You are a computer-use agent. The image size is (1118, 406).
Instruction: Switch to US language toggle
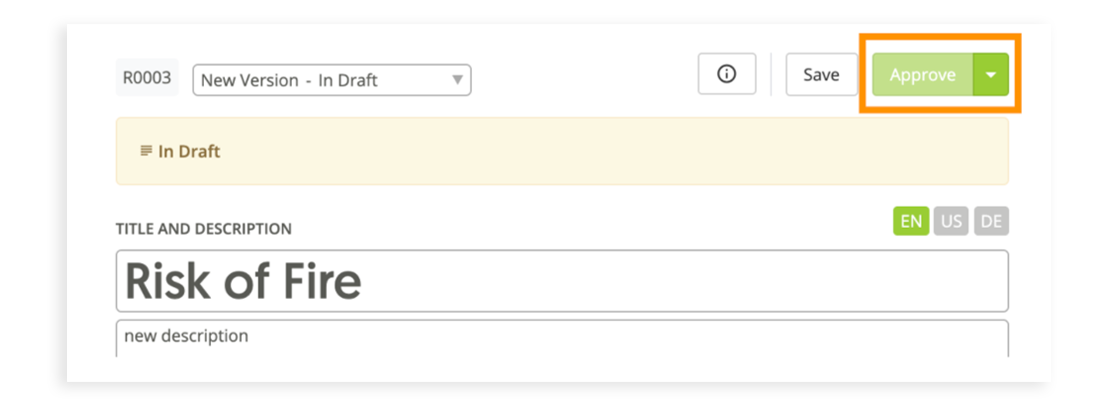click(951, 221)
